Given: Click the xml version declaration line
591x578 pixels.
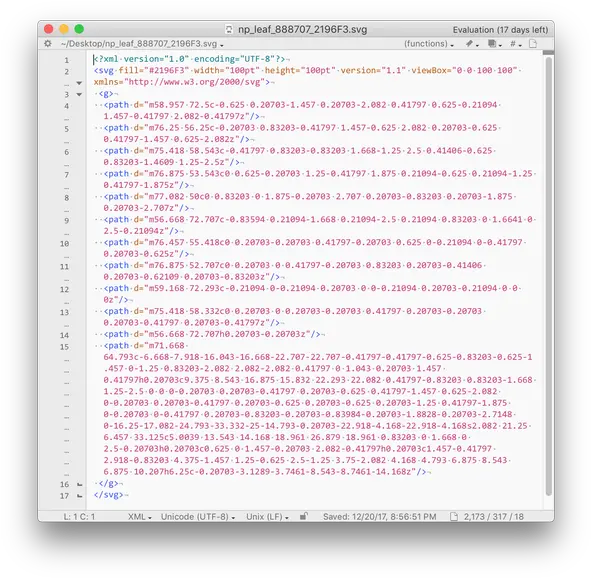Looking at the screenshot, I should coord(190,59).
